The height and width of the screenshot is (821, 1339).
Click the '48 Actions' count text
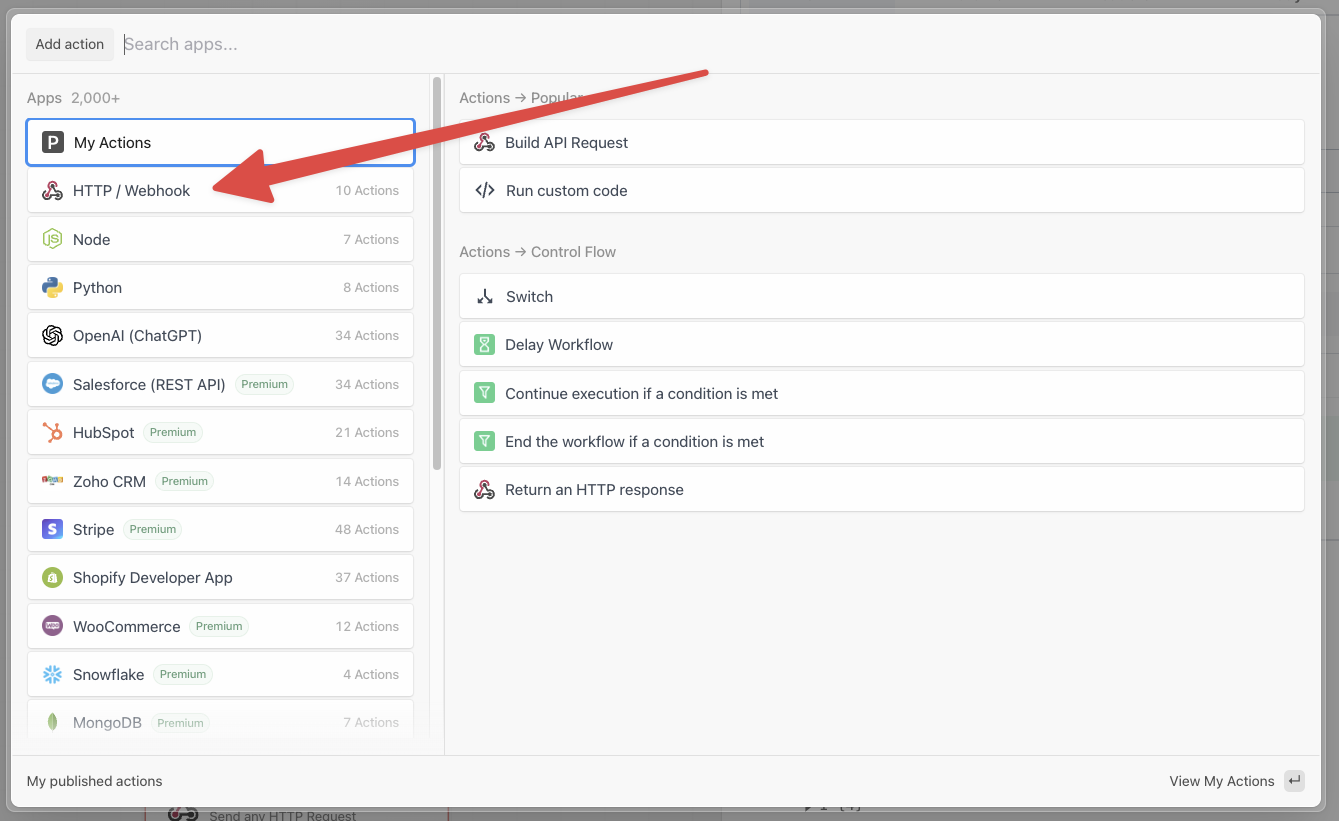367,529
